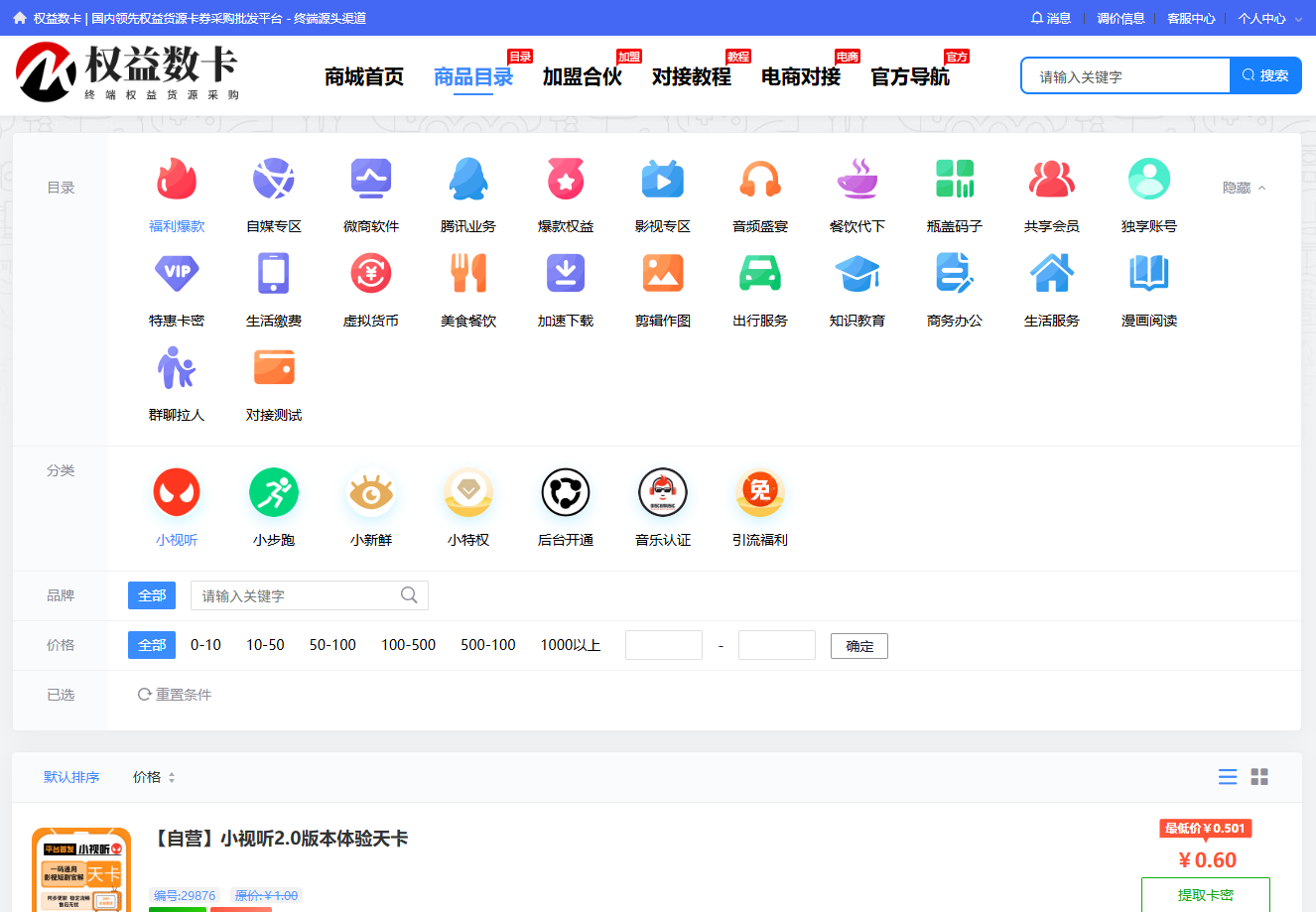Open 客服中心 link

[x=1191, y=18]
